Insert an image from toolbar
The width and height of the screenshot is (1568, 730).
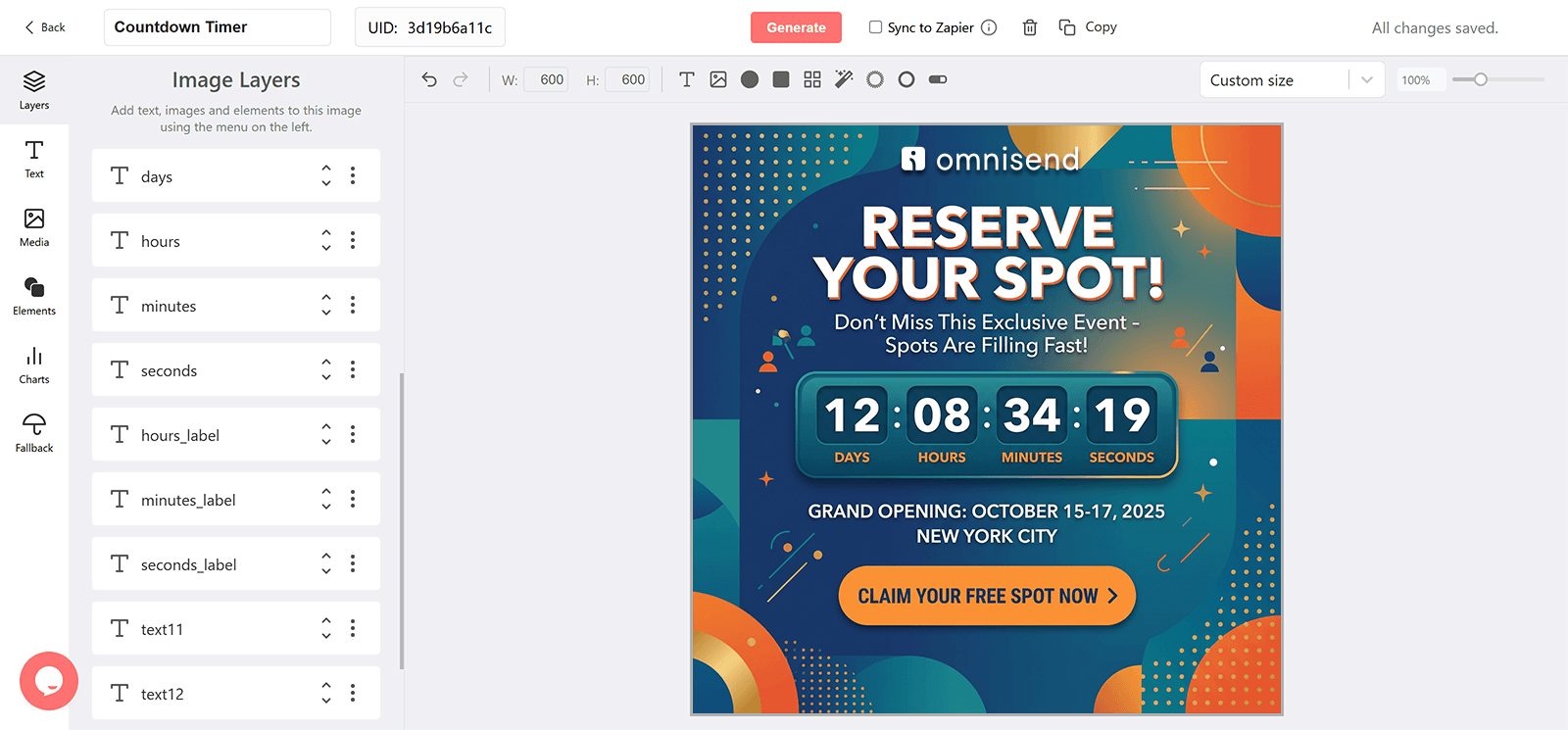pos(718,79)
